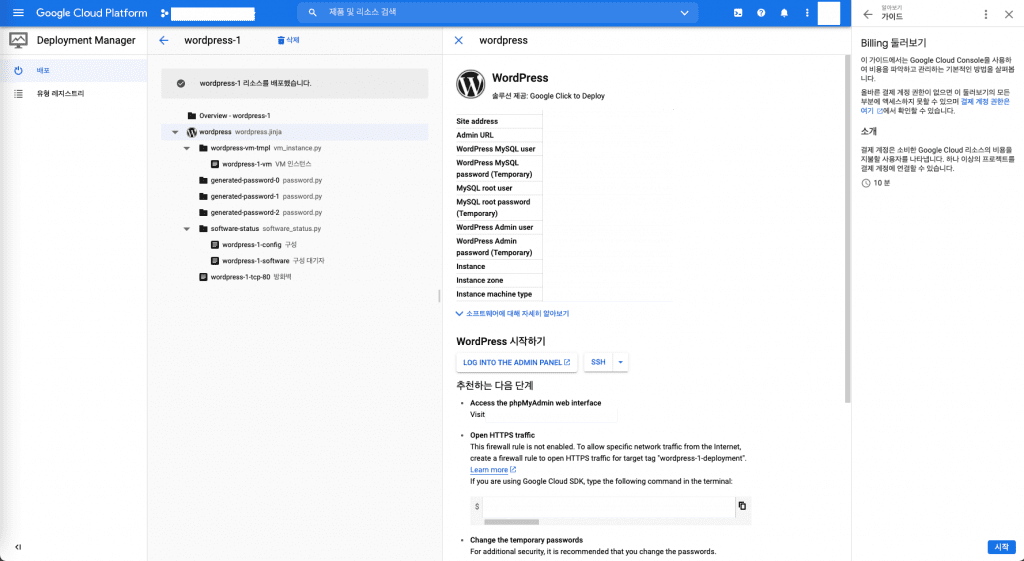Image resolution: width=1024 pixels, height=561 pixels.
Task: Click the 삭제 delete button
Action: click(288, 40)
